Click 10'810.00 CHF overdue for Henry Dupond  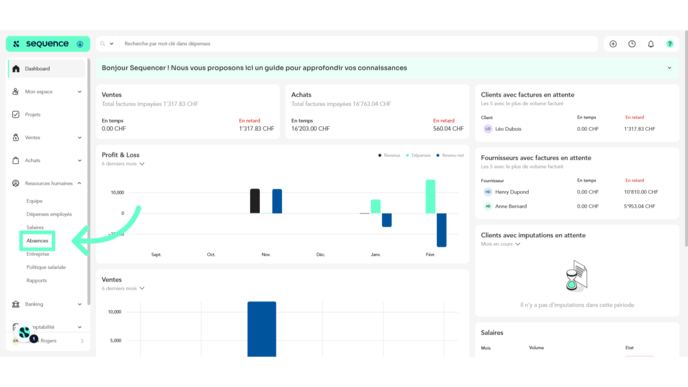tap(641, 192)
